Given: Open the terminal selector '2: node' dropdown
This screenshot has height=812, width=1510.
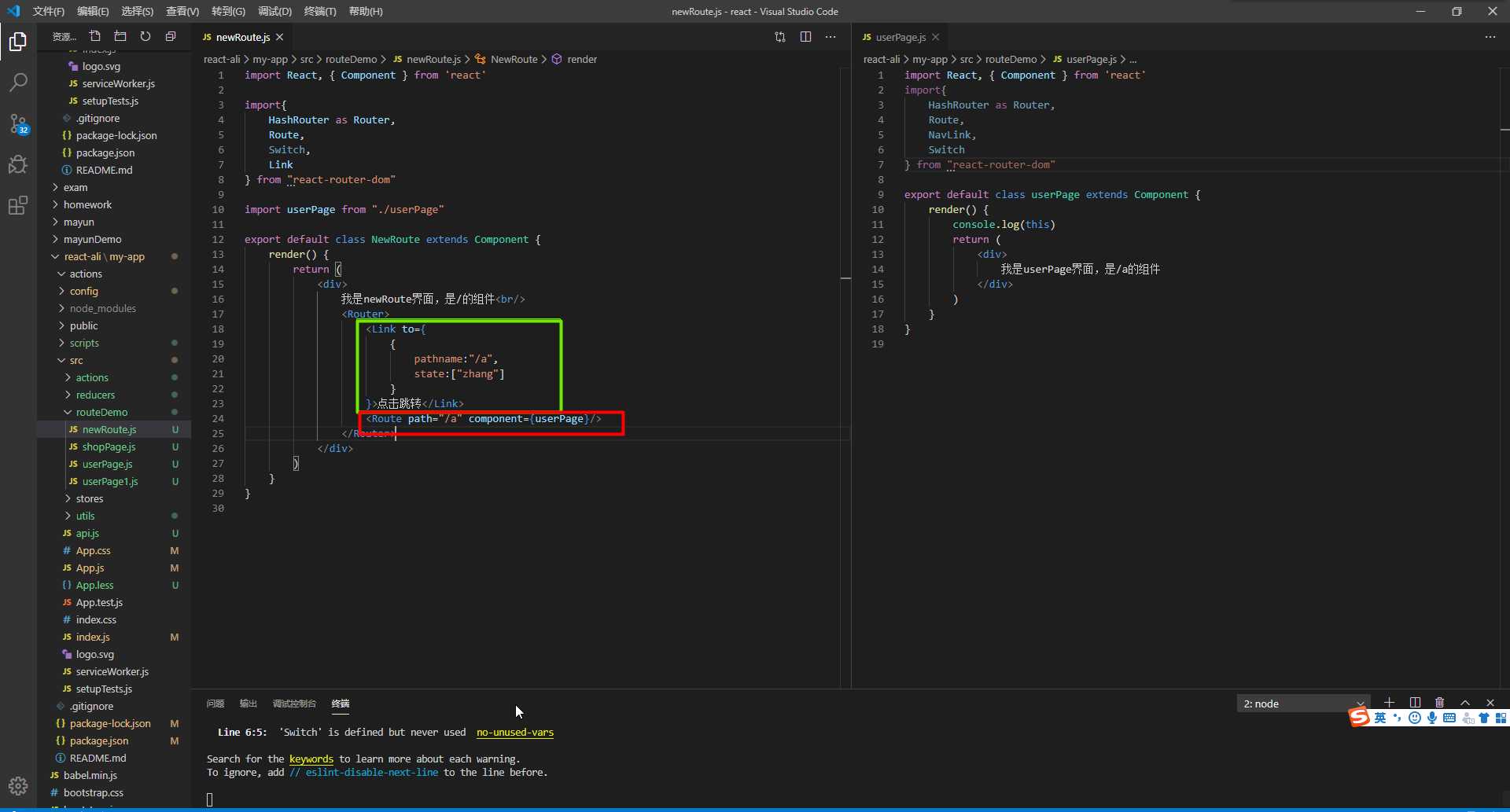Looking at the screenshot, I should coord(1303,704).
